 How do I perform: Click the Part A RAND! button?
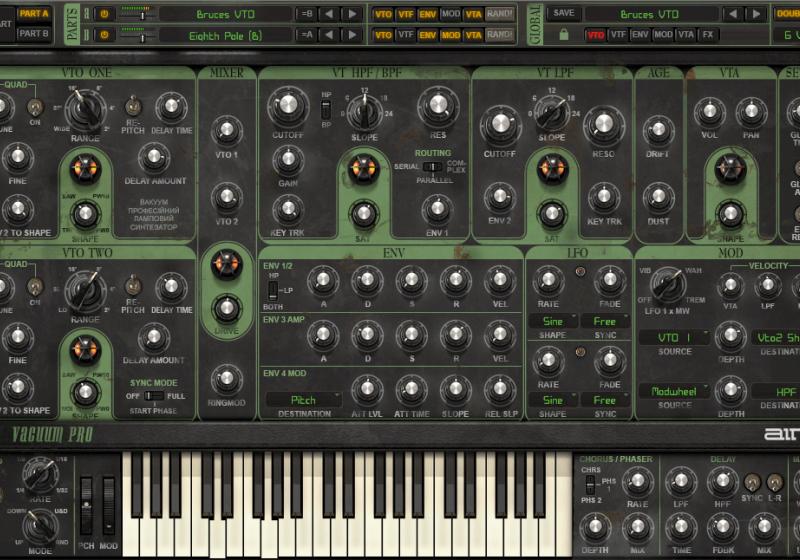[x=500, y=14]
